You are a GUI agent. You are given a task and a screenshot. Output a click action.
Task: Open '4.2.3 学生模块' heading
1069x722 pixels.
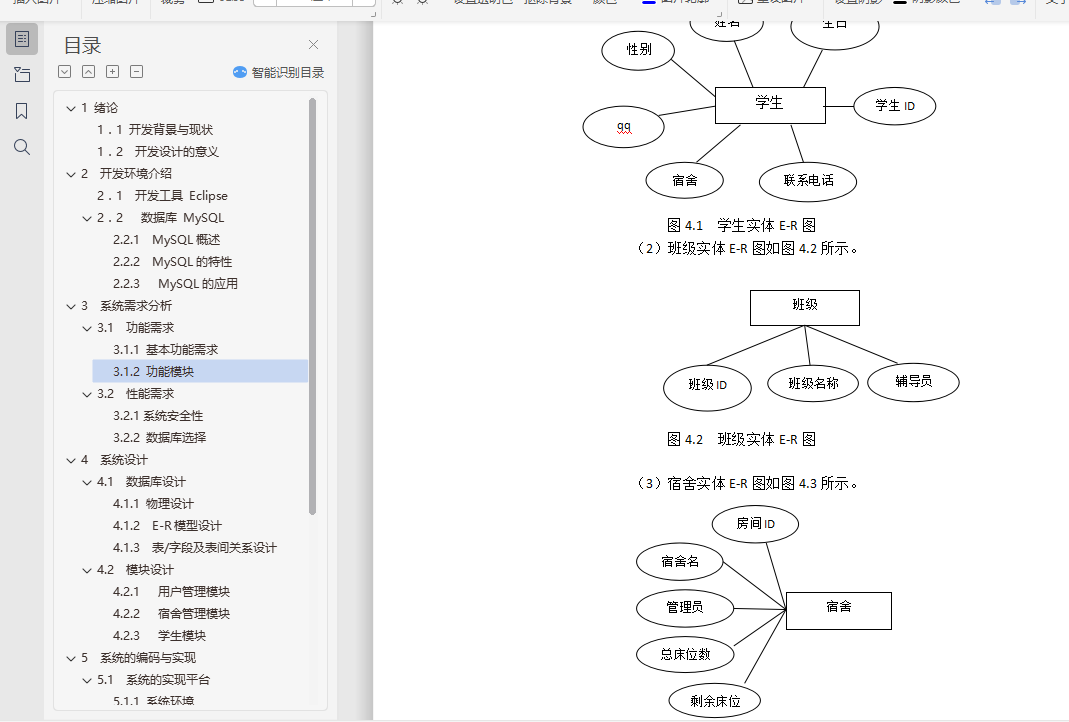160,635
